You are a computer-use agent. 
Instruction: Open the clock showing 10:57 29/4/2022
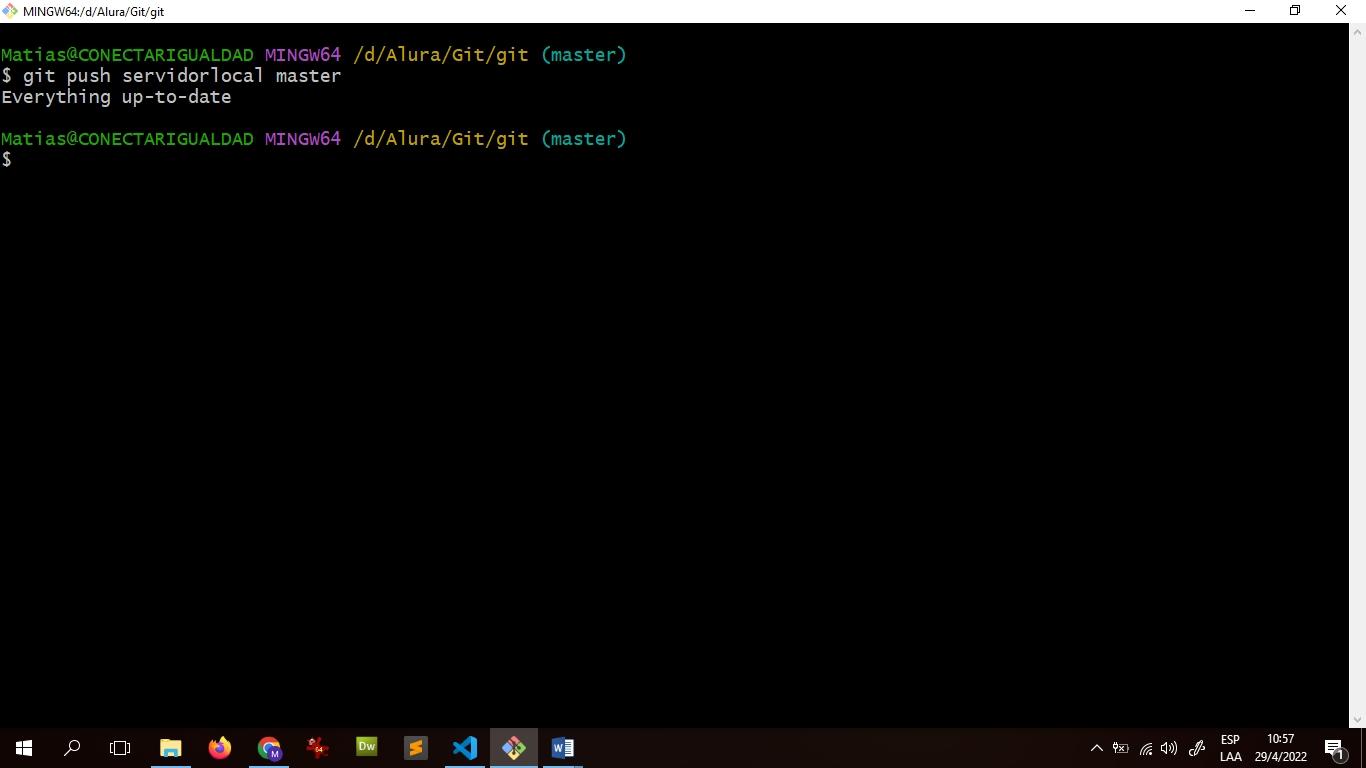point(1280,748)
